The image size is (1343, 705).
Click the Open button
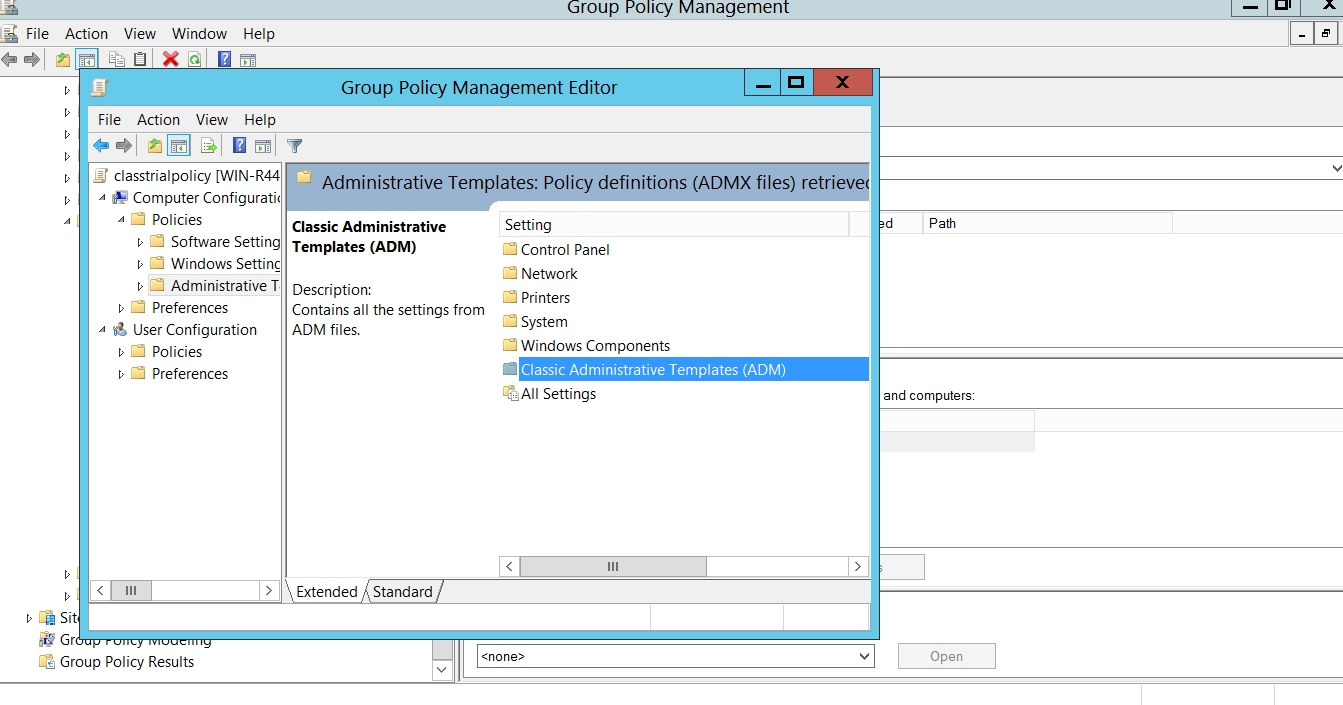(x=946, y=657)
